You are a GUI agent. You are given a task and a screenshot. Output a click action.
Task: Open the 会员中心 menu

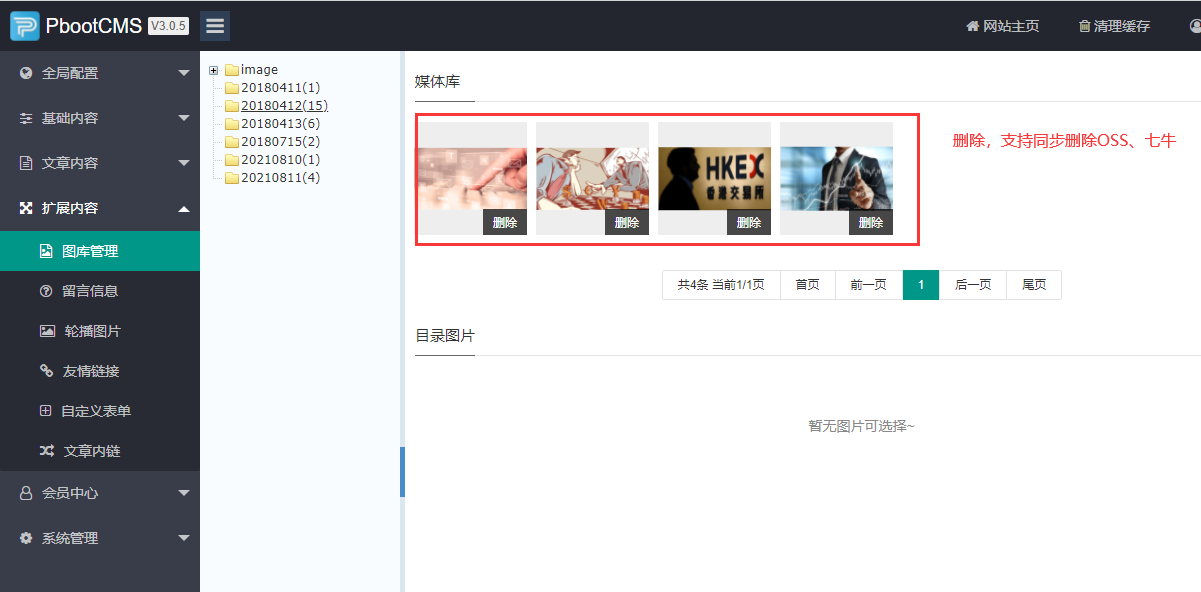[x=100, y=493]
